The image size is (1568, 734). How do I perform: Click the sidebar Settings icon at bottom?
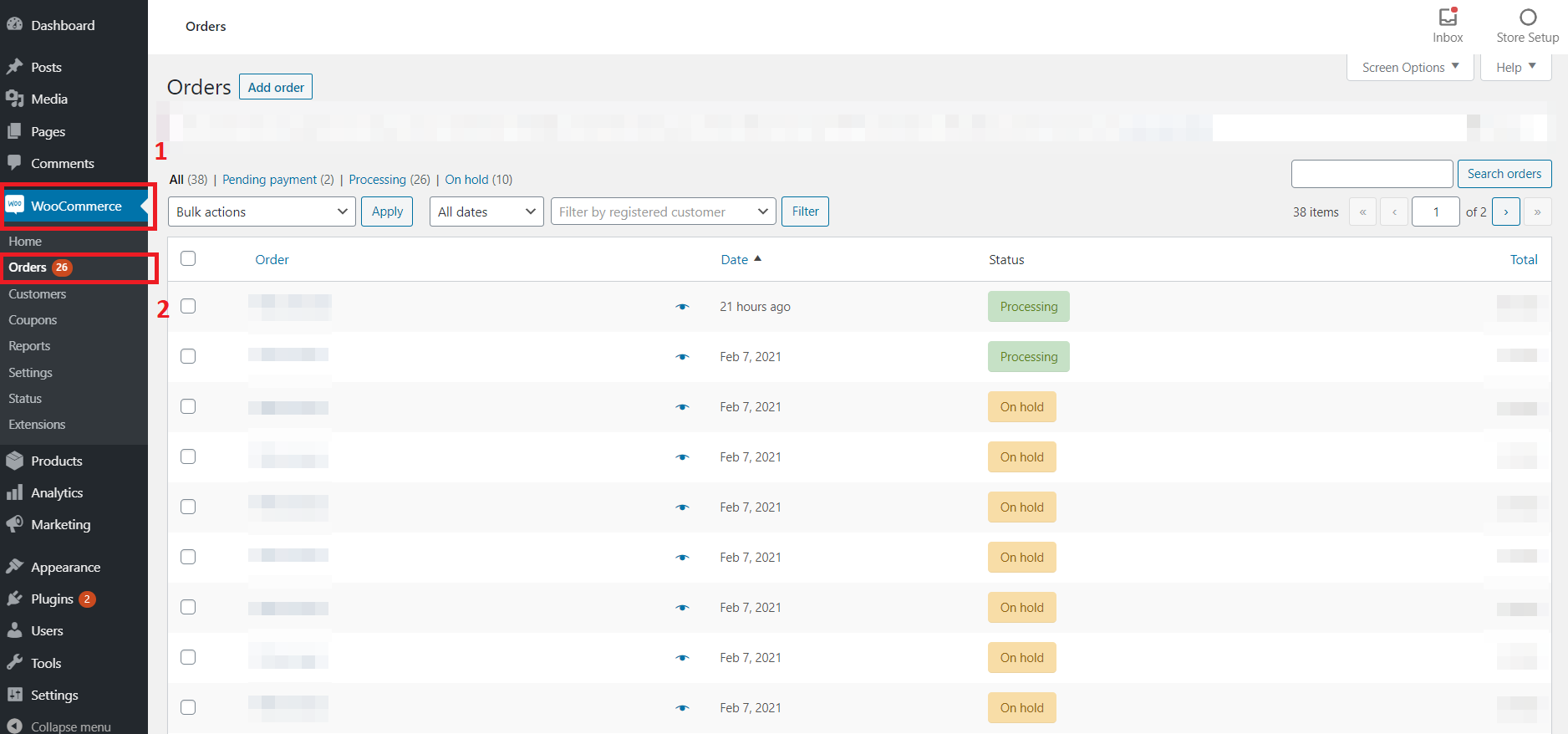click(x=14, y=695)
